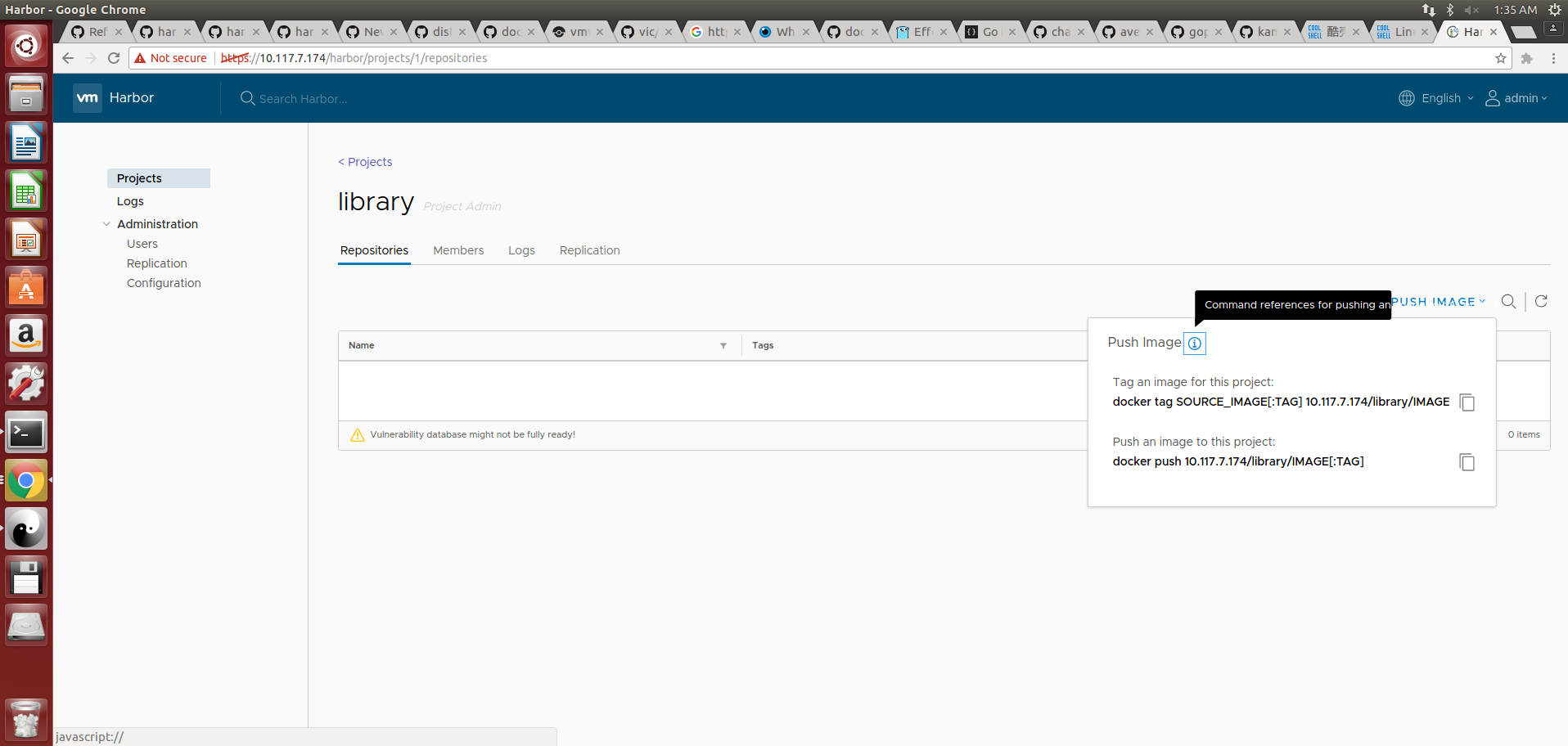
Task: Click the Search Harbor input field
Action: point(304,99)
